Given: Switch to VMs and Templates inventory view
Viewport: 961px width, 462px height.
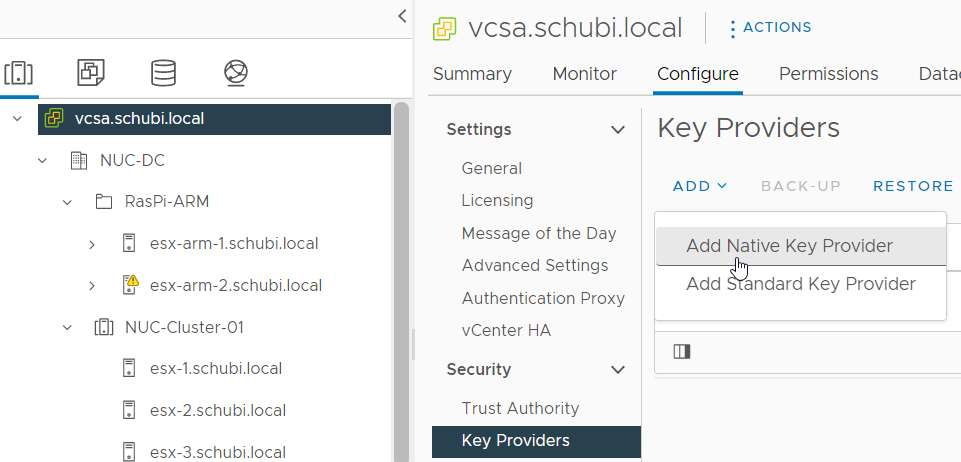Looking at the screenshot, I should click(91, 72).
